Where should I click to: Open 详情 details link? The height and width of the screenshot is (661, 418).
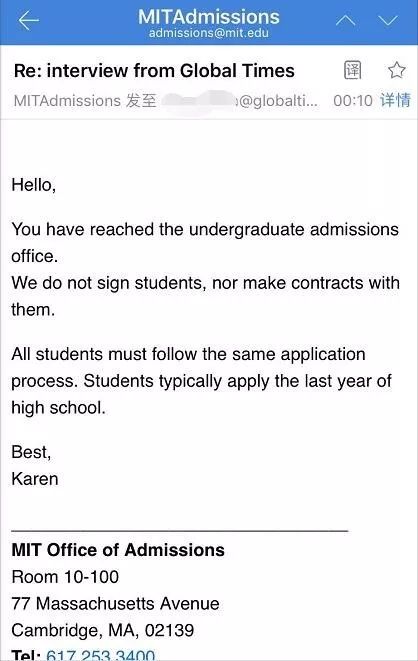(395, 100)
